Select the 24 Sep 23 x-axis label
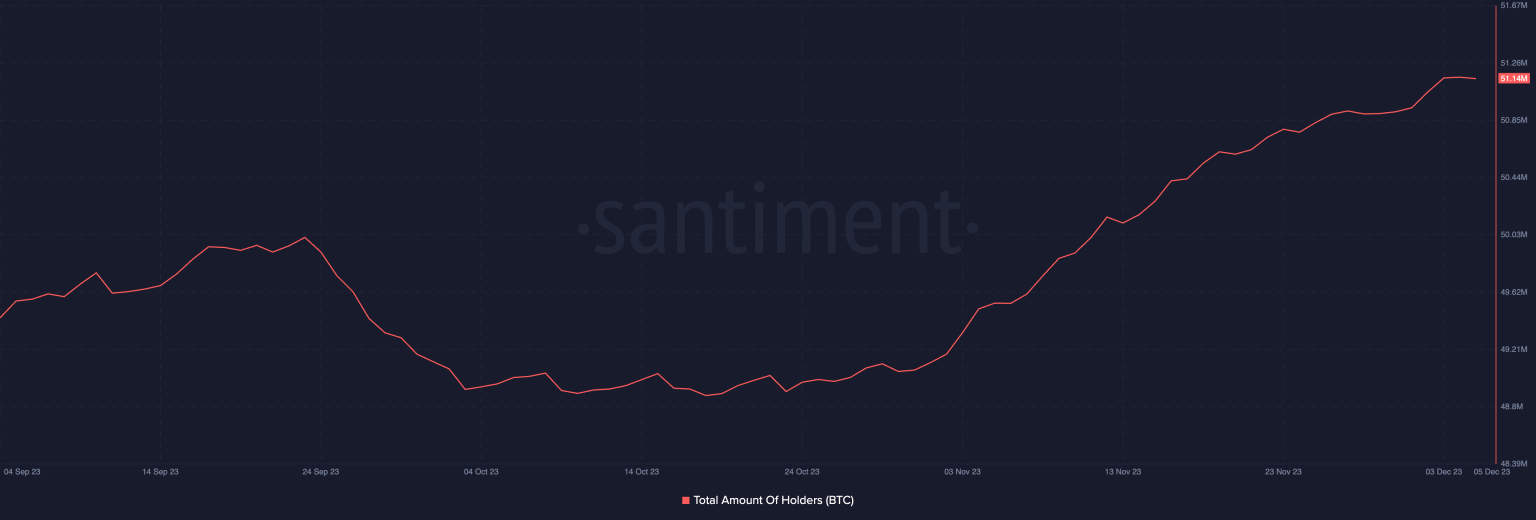 [x=321, y=471]
